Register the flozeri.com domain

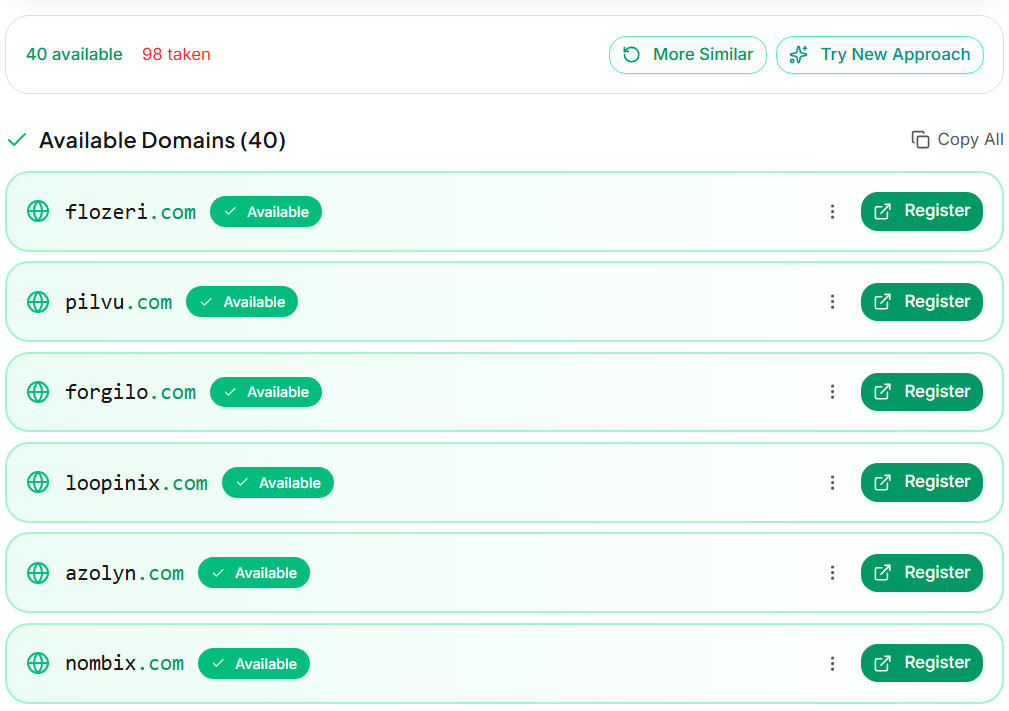point(921,211)
